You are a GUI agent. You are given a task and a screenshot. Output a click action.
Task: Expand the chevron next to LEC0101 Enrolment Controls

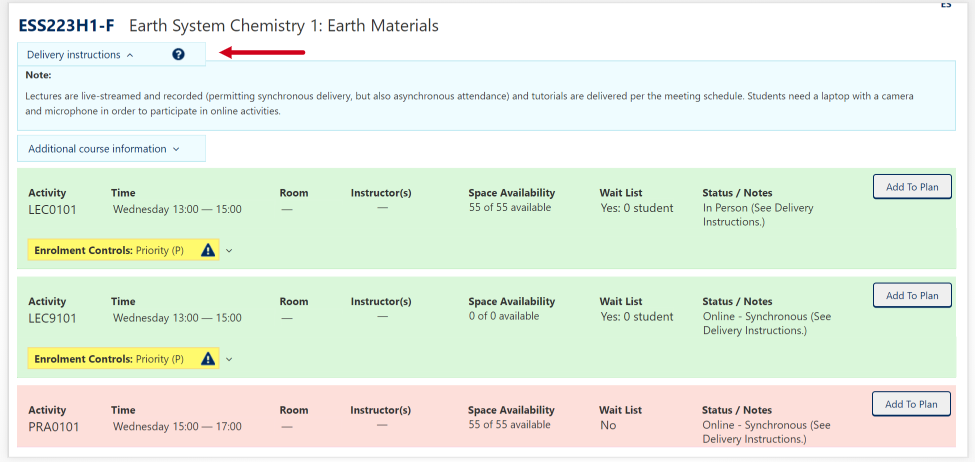[229, 250]
